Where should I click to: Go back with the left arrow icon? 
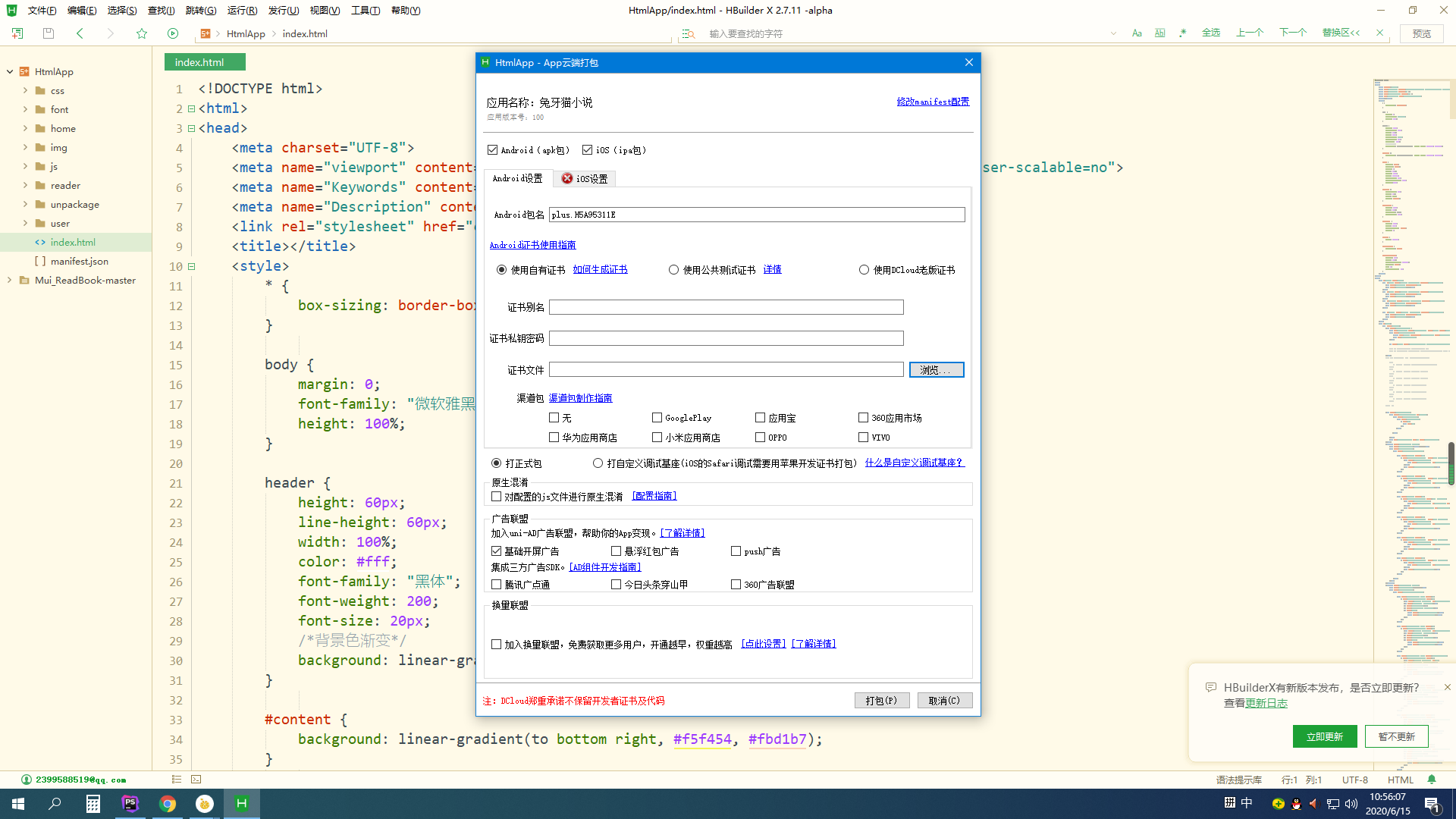click(x=80, y=33)
